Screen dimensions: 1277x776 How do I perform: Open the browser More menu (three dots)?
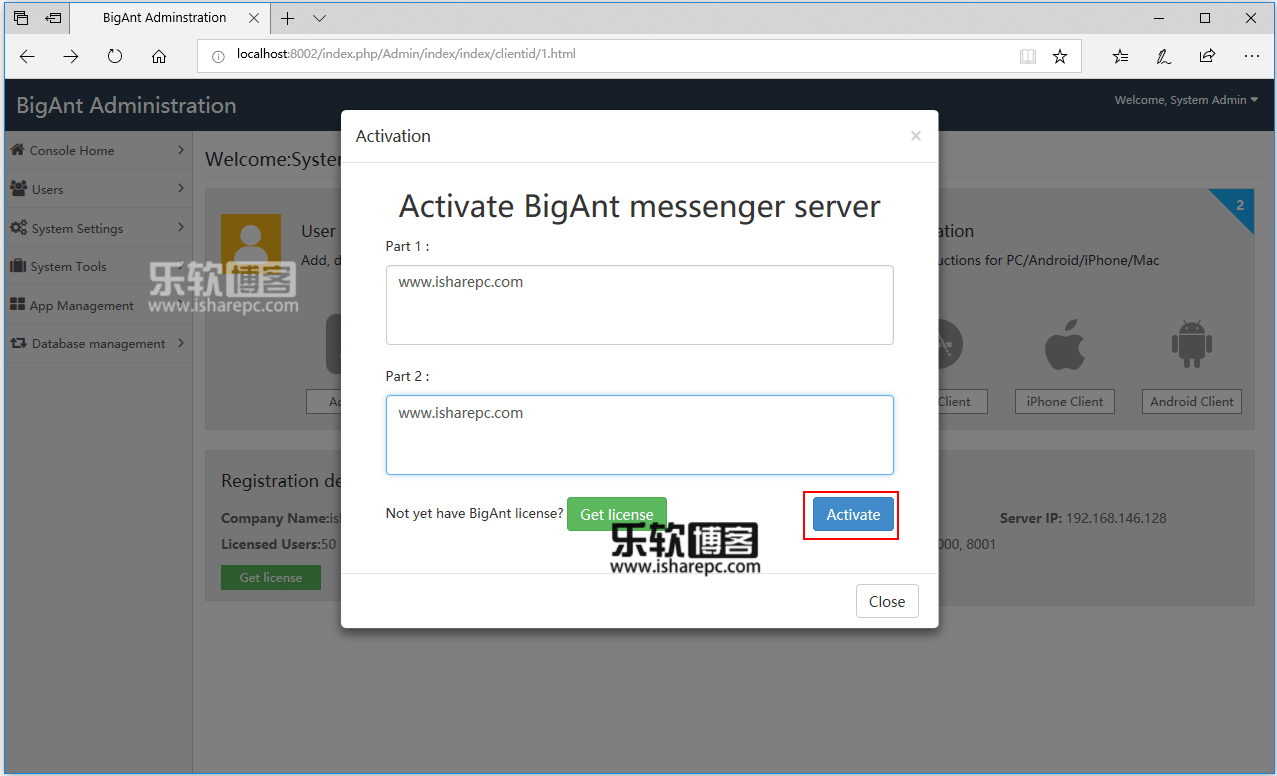1252,57
